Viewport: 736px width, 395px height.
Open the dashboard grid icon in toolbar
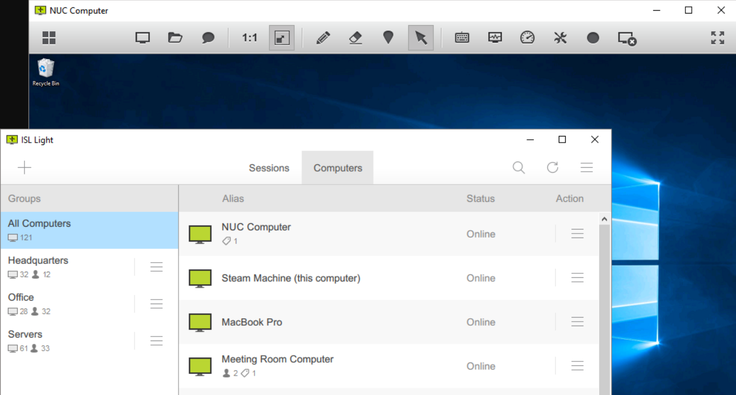[x=49, y=38]
